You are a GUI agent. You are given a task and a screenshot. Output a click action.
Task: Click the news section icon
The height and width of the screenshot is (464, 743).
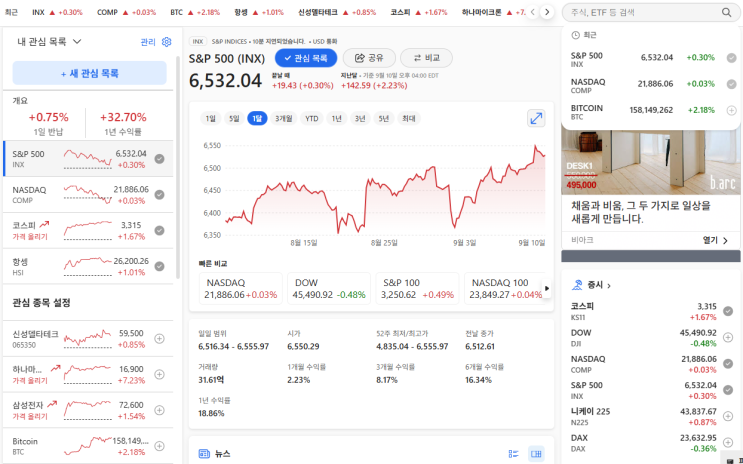tap(204, 454)
